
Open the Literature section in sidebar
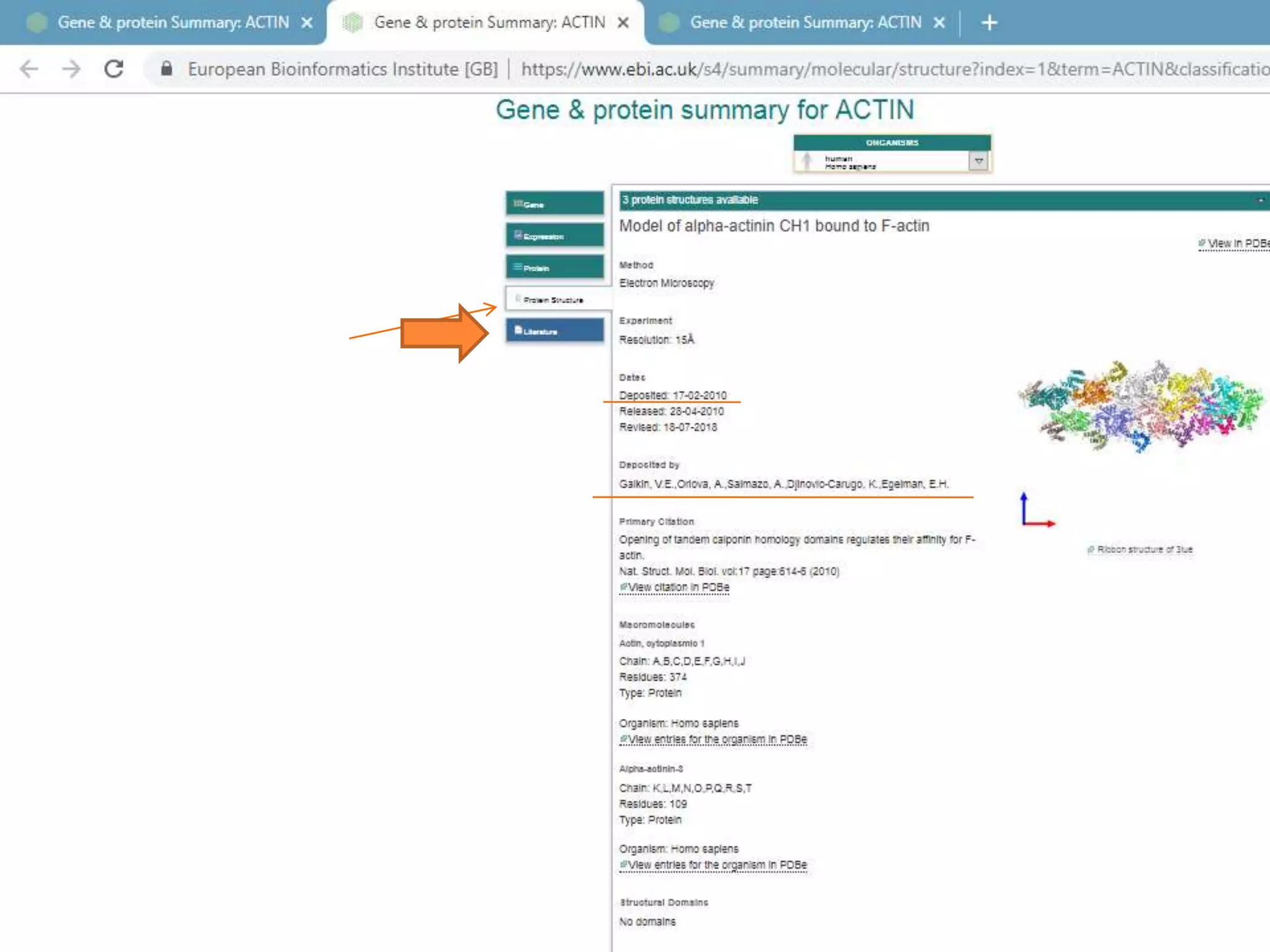point(554,331)
